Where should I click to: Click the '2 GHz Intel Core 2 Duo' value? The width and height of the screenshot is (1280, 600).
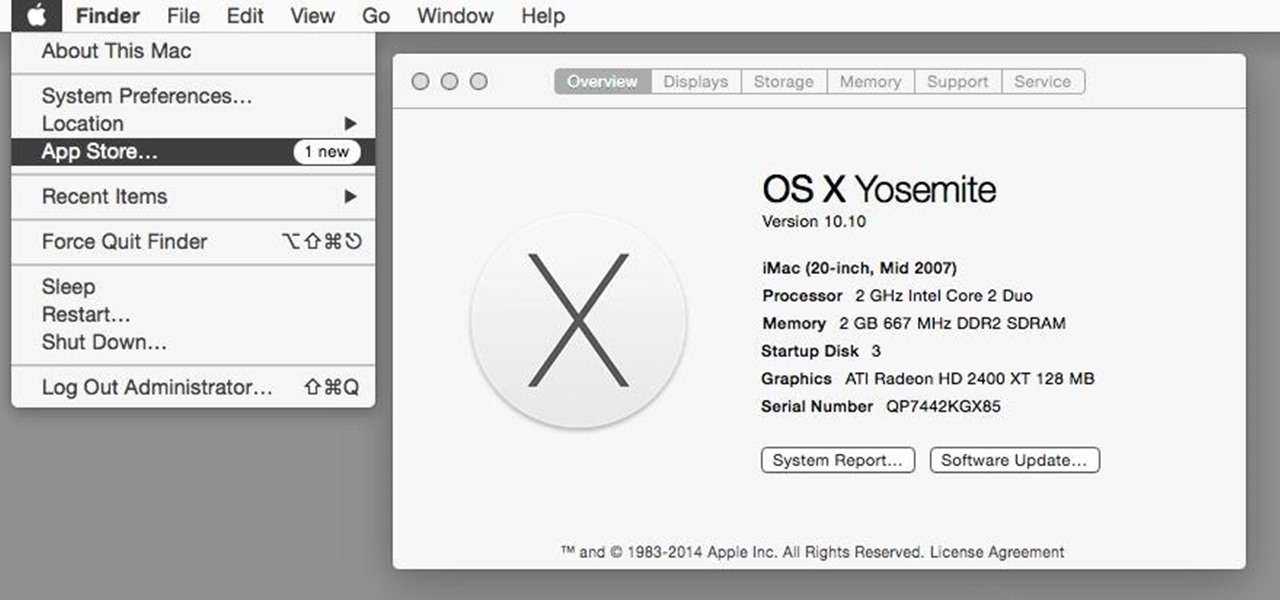click(944, 296)
